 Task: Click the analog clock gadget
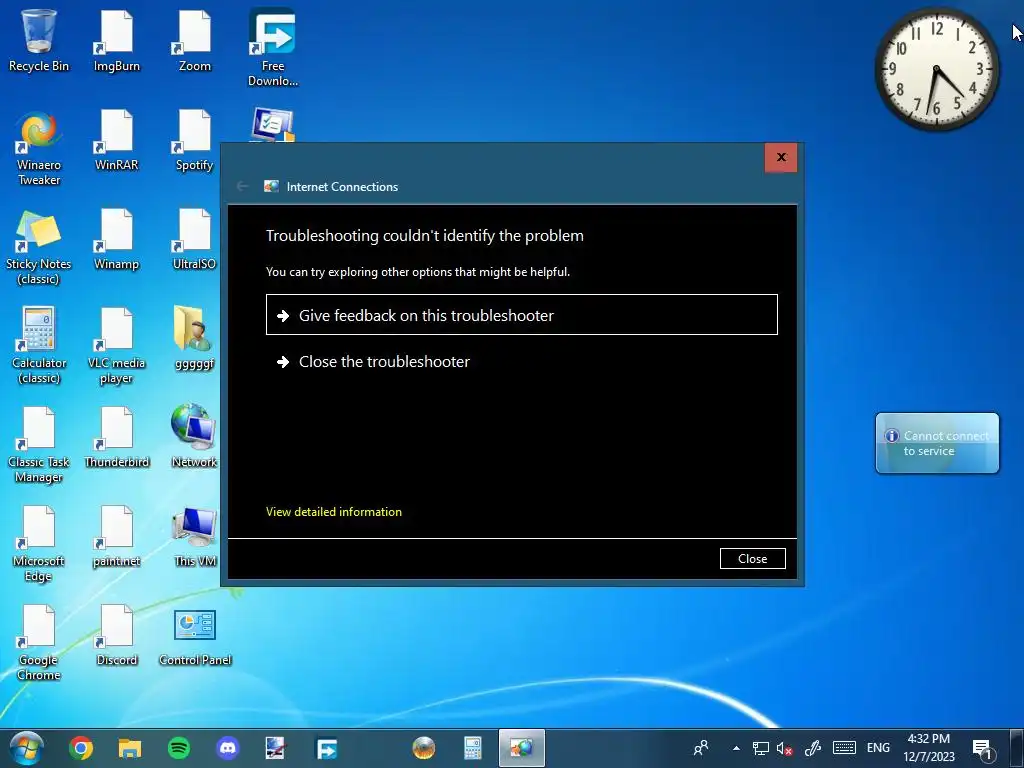(936, 69)
